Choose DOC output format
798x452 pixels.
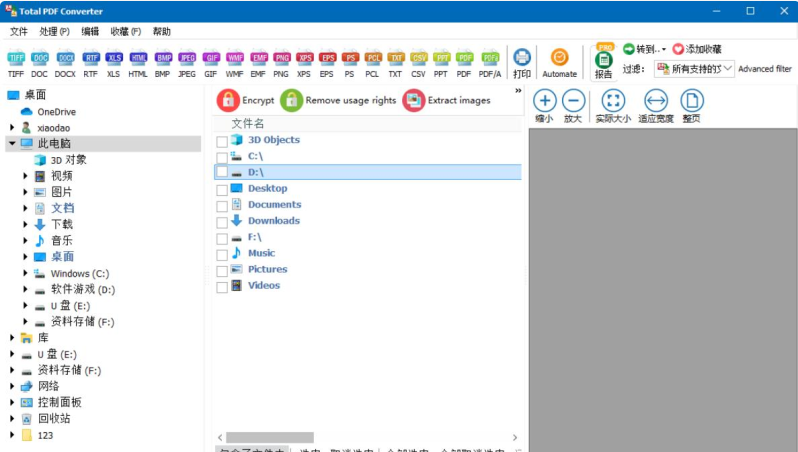[x=39, y=64]
